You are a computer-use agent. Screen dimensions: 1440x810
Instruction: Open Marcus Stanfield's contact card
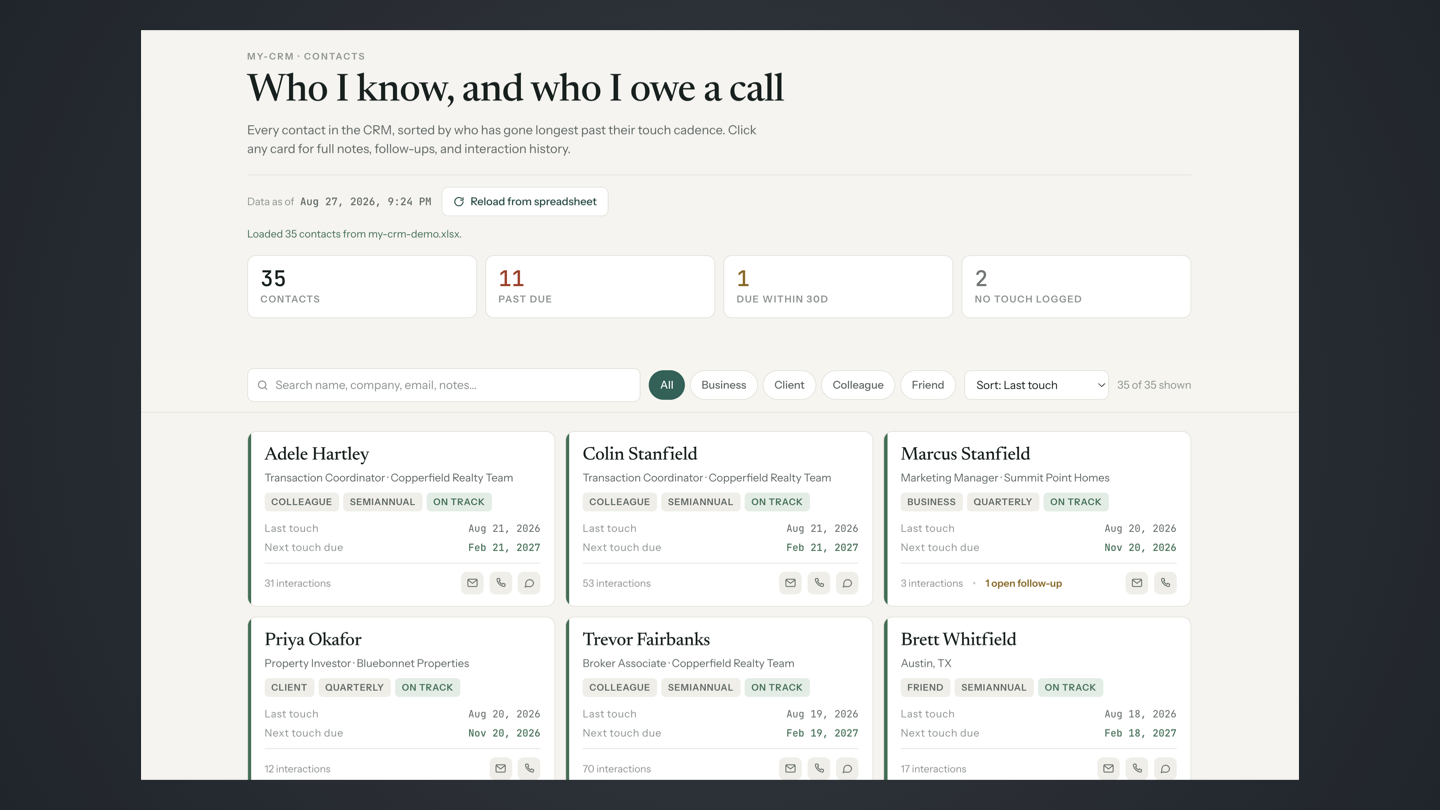tap(1037, 519)
